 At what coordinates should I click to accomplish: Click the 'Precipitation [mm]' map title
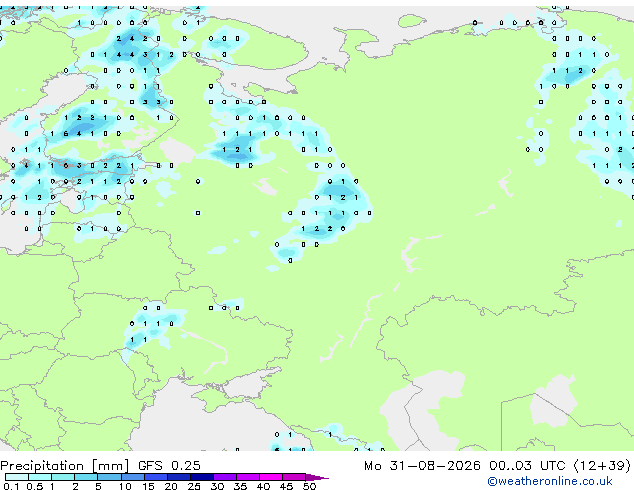point(65,466)
